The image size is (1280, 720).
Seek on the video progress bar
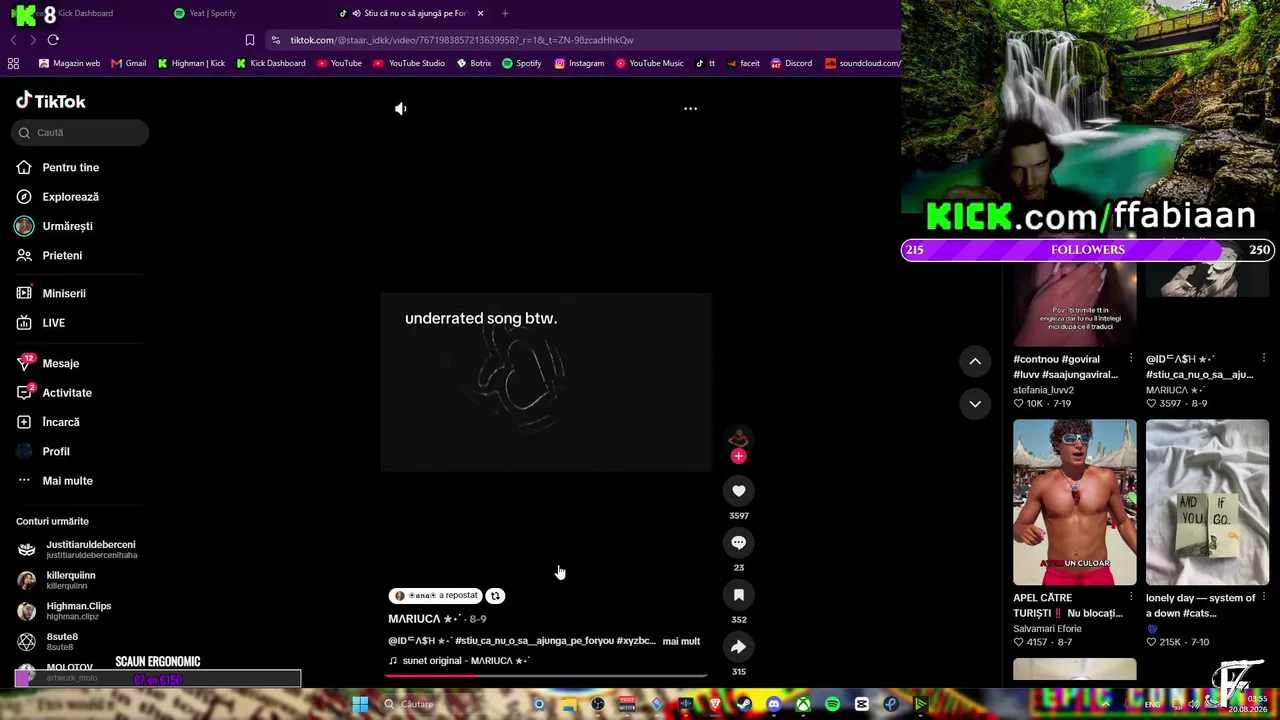tap(546, 675)
